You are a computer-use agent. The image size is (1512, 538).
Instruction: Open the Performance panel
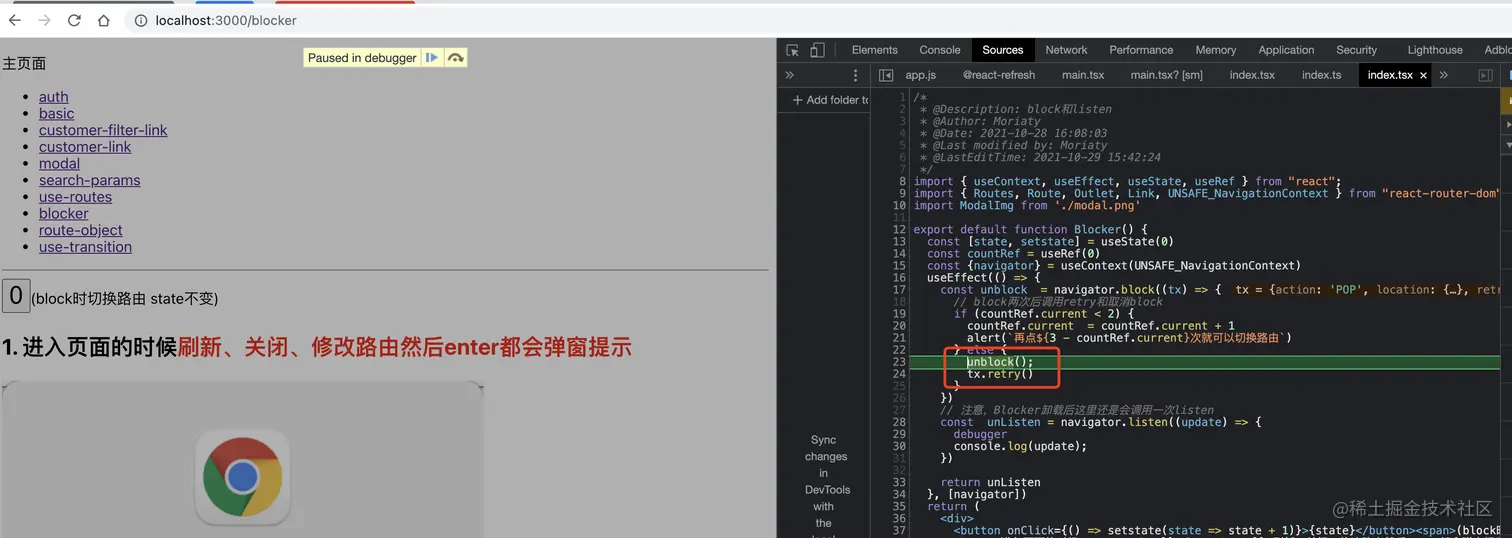pyautogui.click(x=1141, y=50)
